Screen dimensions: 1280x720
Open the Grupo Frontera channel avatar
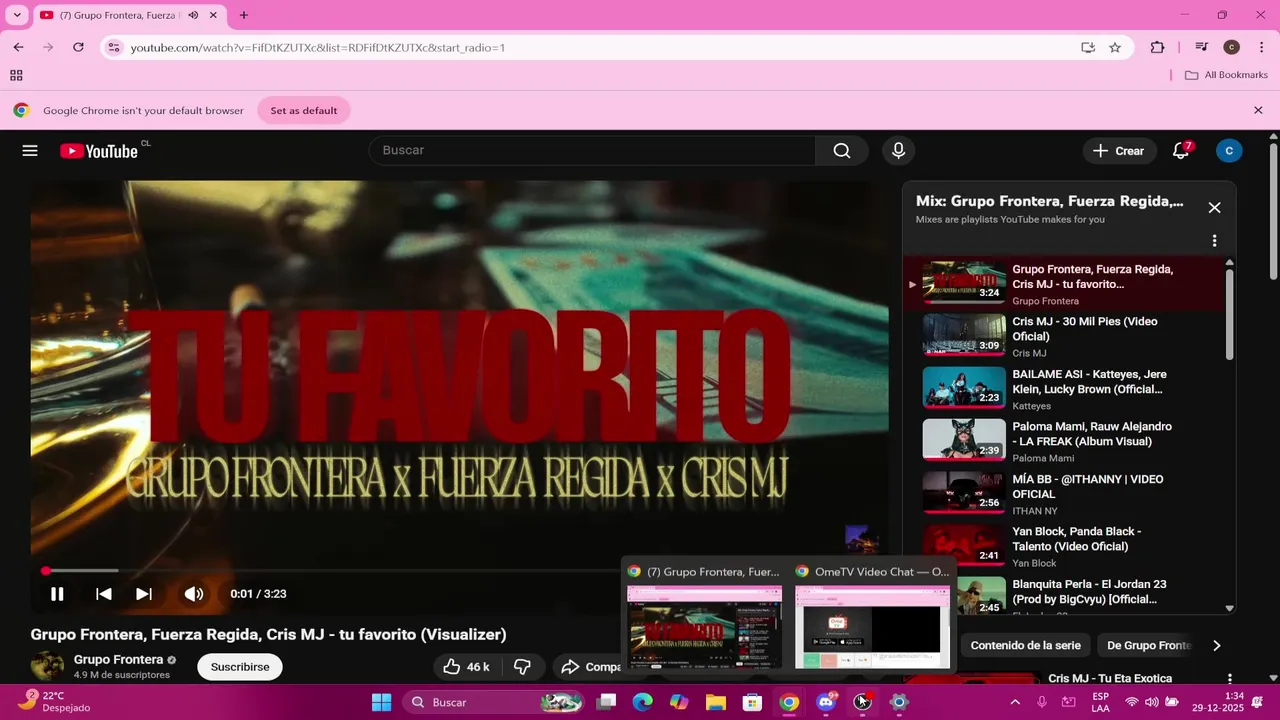(x=47, y=667)
